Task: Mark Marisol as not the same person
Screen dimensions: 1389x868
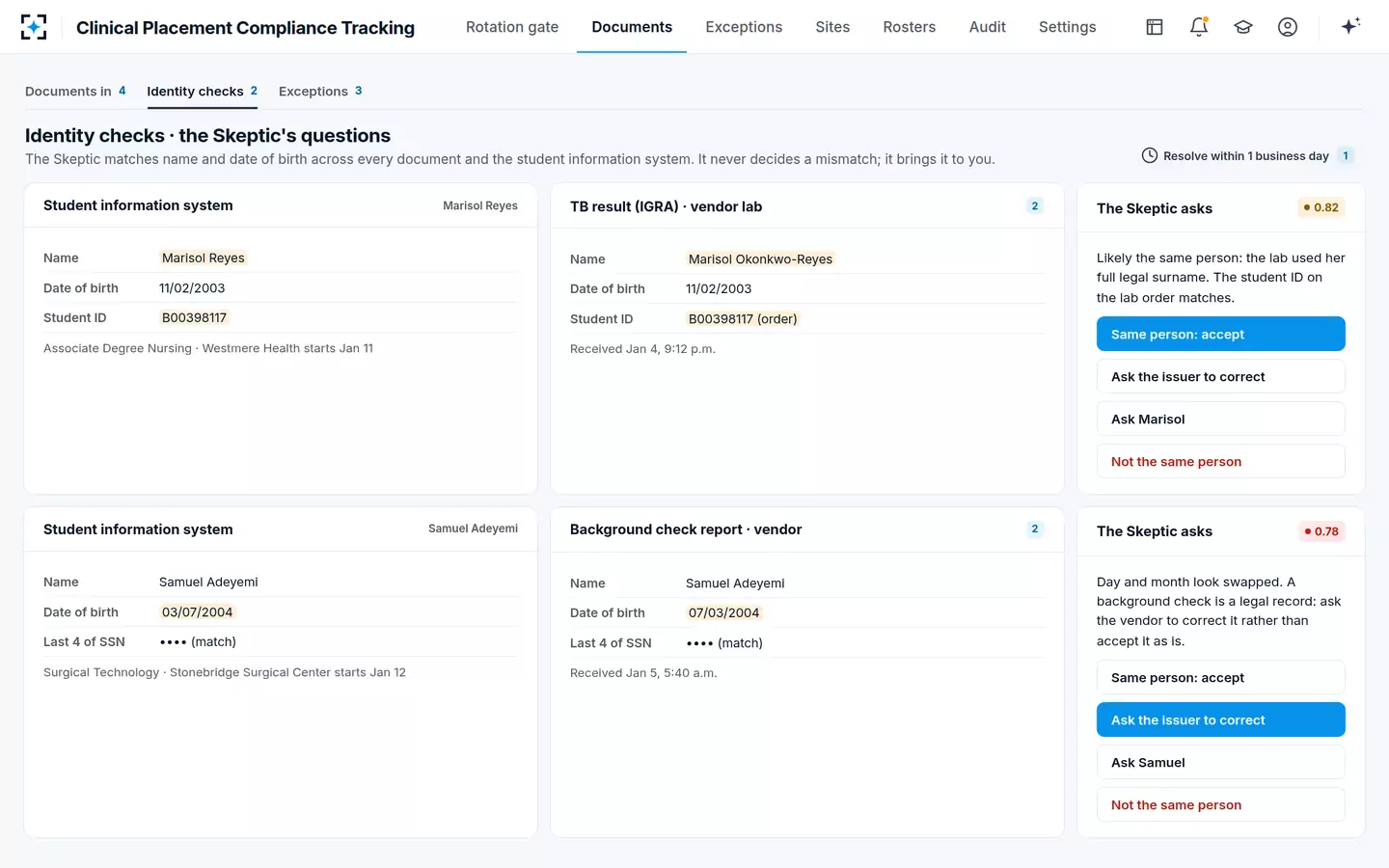Action: click(1221, 461)
